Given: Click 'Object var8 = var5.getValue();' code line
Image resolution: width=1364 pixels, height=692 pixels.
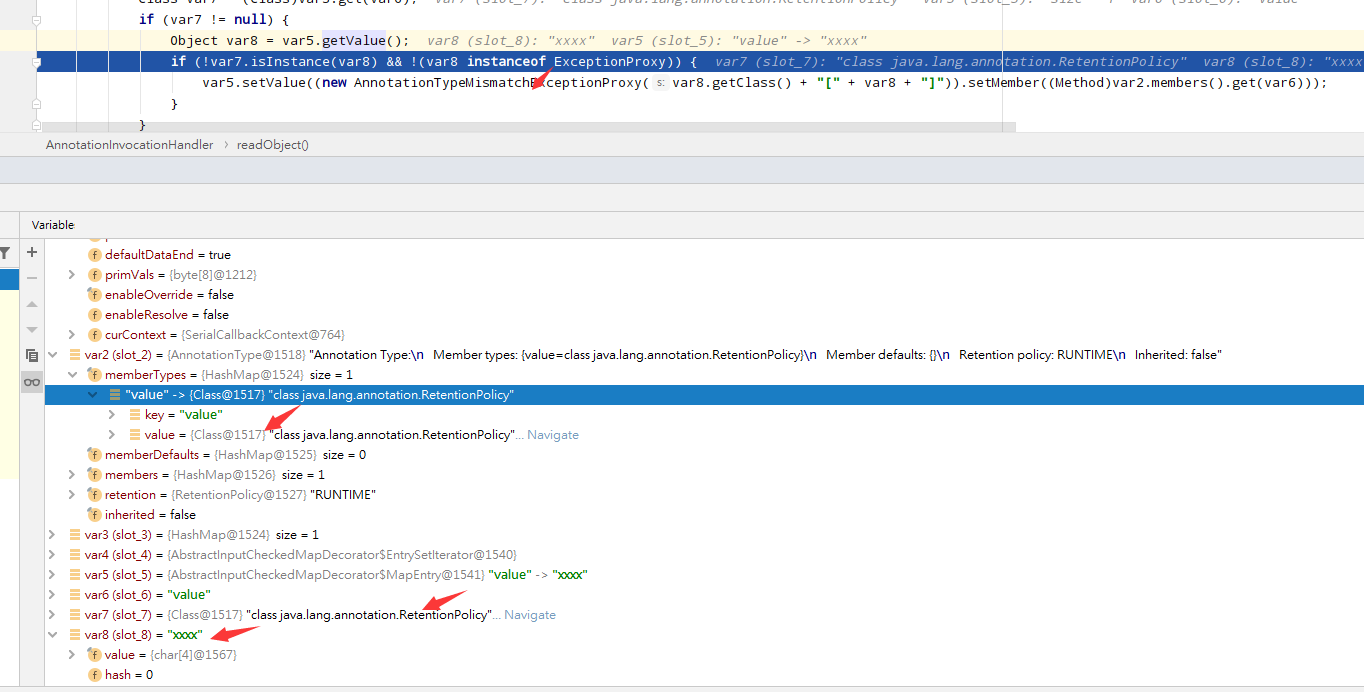Looking at the screenshot, I should point(290,41).
